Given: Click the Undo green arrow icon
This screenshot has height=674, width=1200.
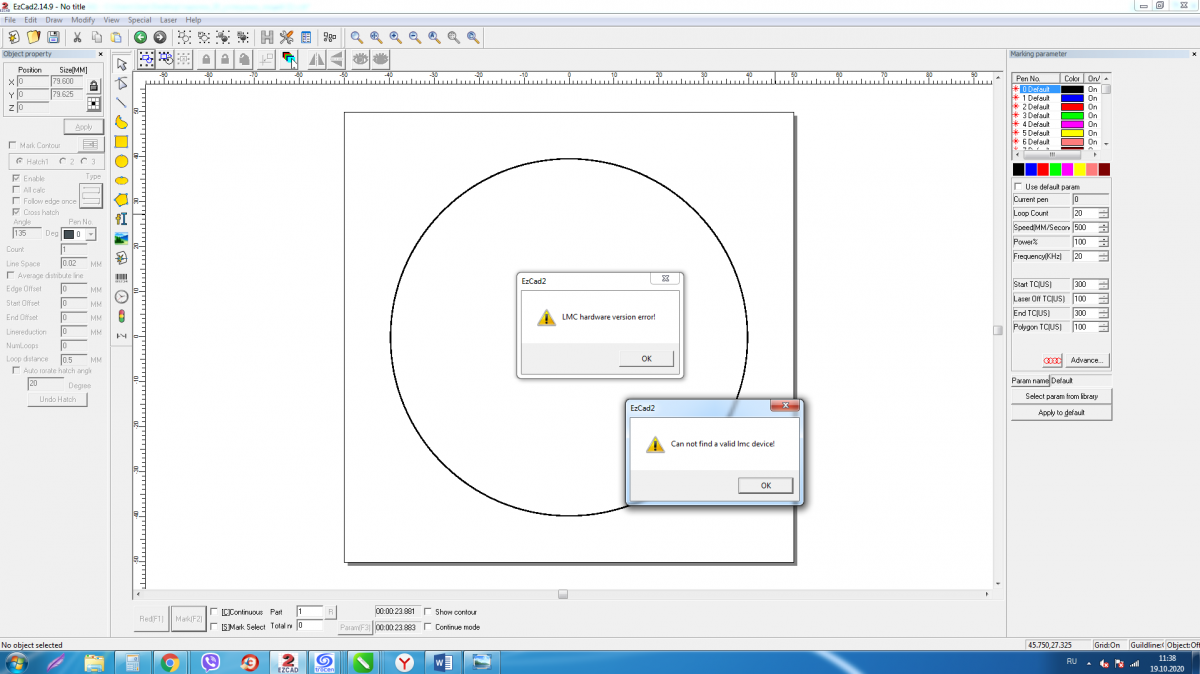Looking at the screenshot, I should point(140,37).
